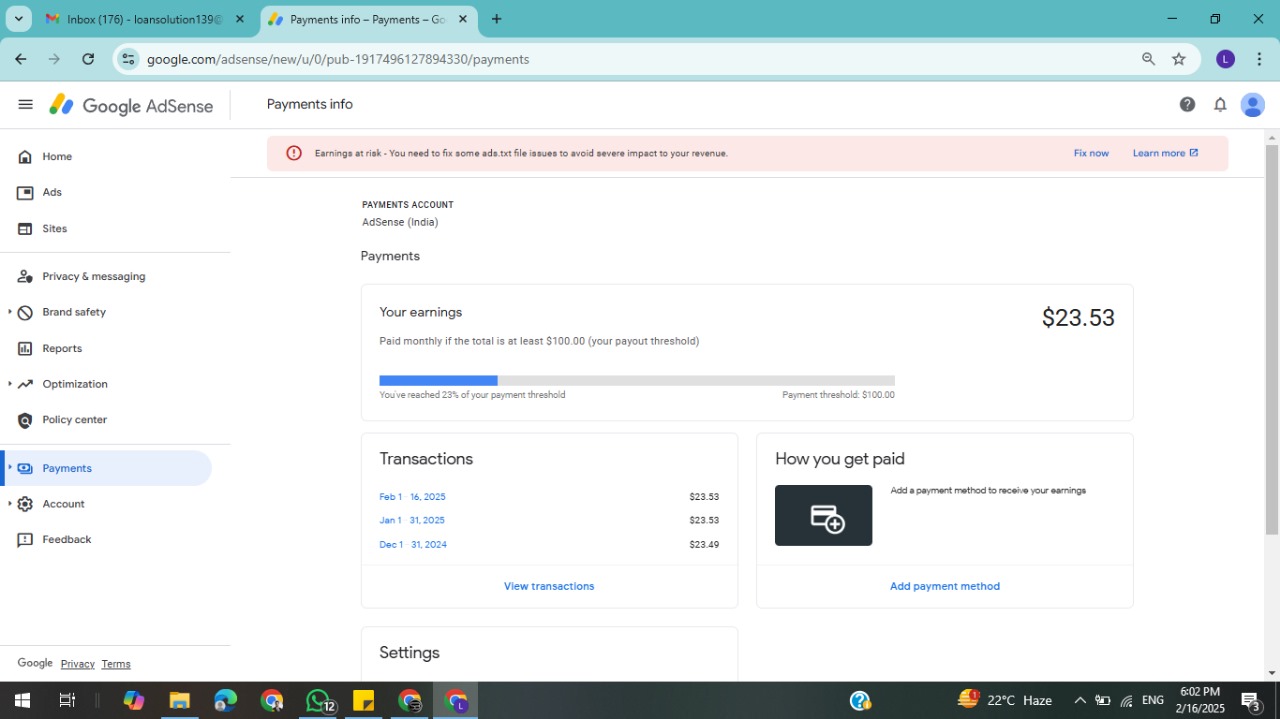This screenshot has width=1280, height=719.
Task: Click the payment method card graphic
Action: pos(823,515)
